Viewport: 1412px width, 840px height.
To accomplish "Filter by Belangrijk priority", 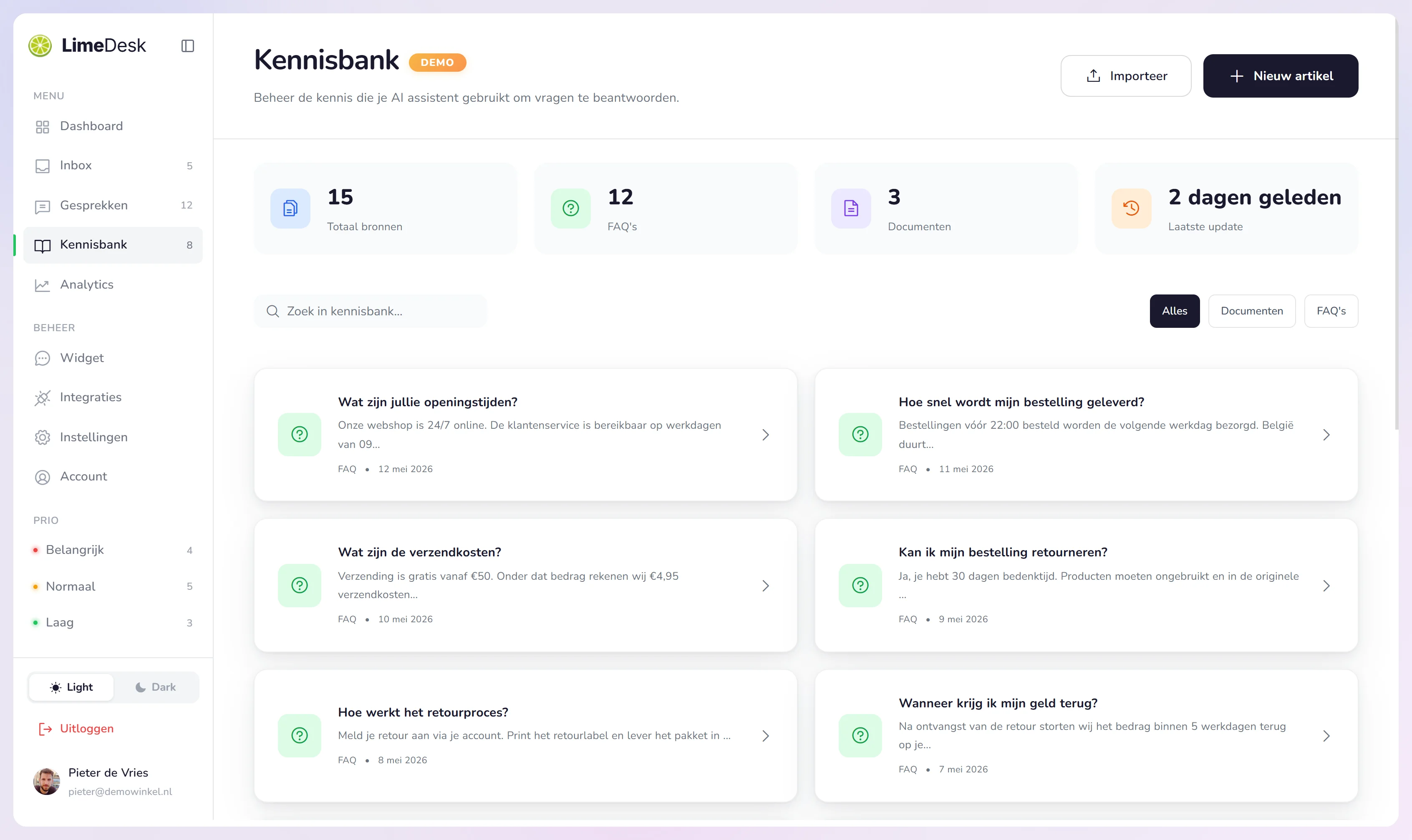I will tap(113, 550).
